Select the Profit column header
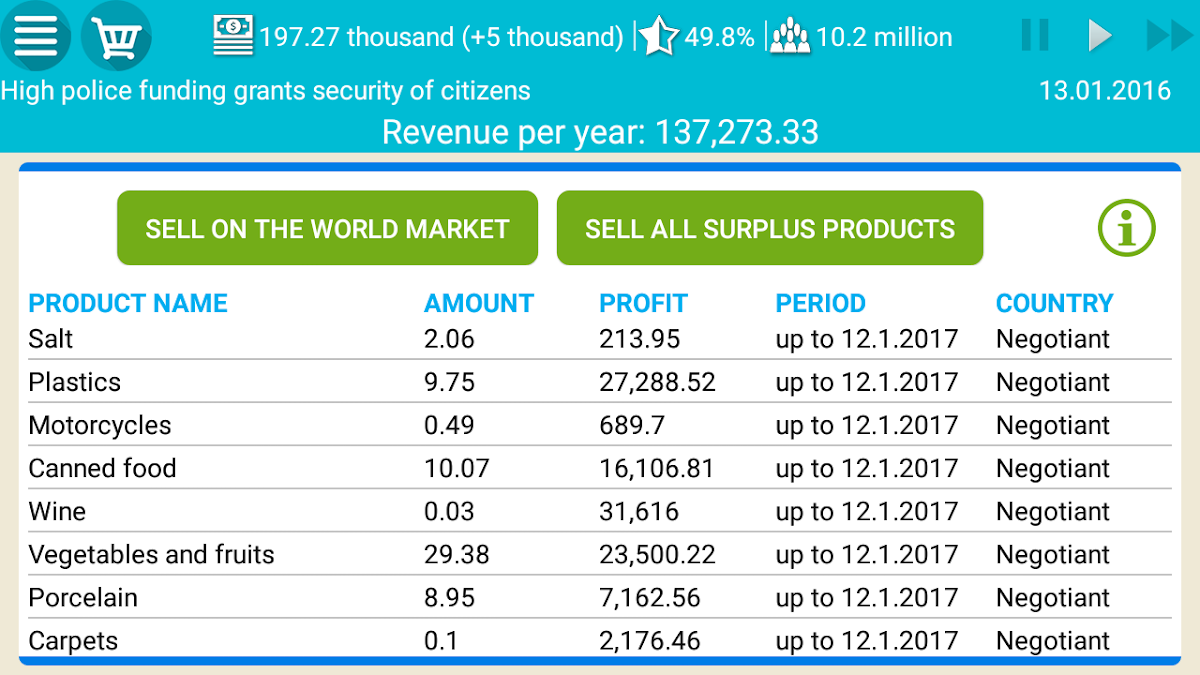Image resolution: width=1200 pixels, height=675 pixels. (x=643, y=303)
